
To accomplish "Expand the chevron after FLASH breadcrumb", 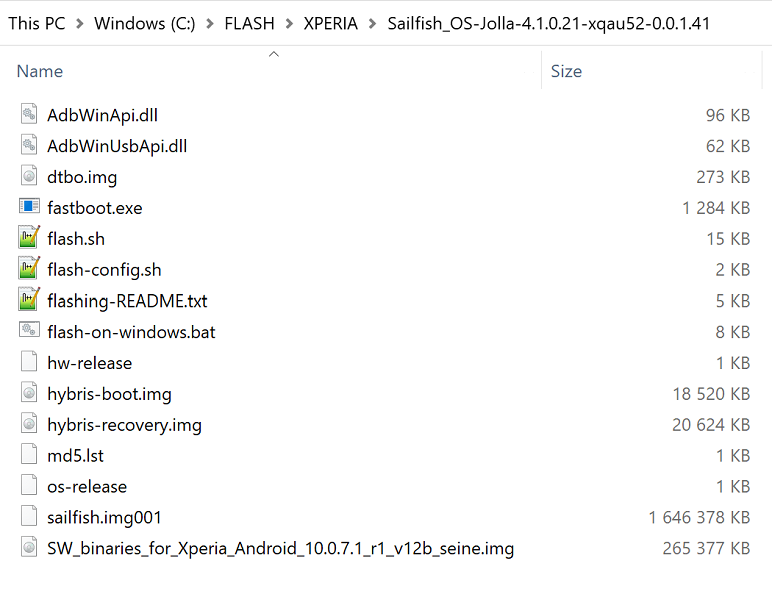I will click(290, 23).
